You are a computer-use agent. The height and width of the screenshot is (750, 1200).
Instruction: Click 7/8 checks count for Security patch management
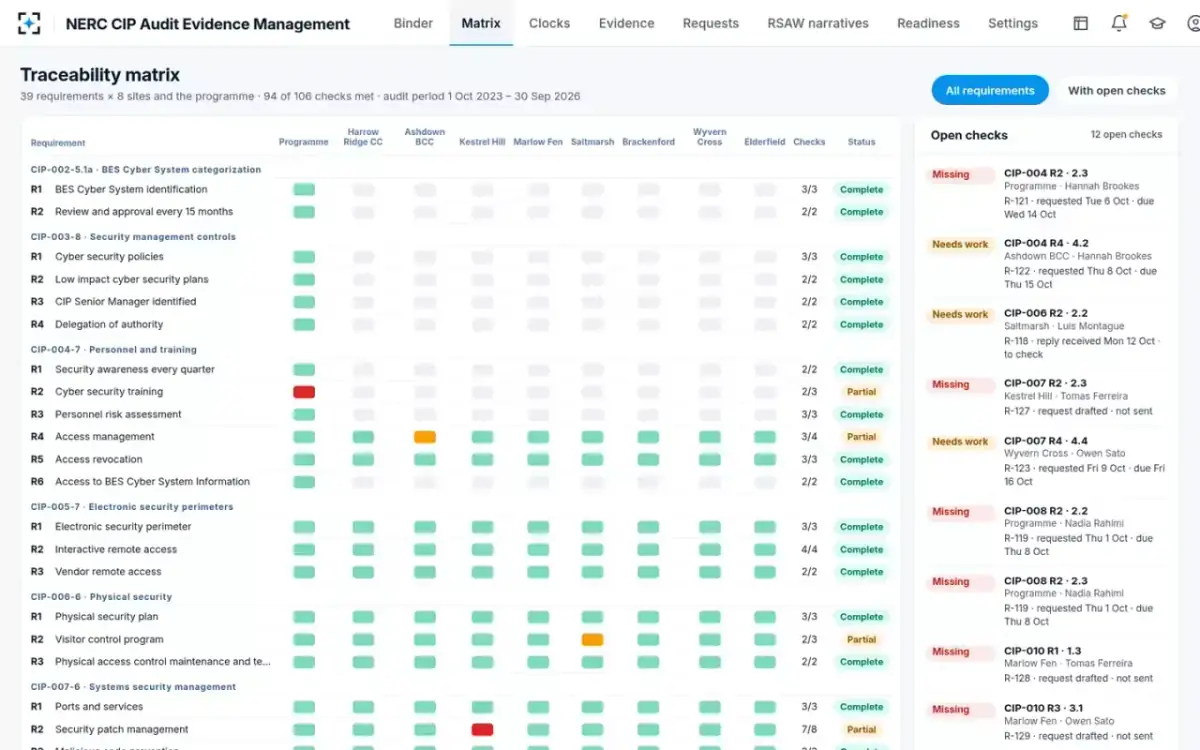(x=809, y=729)
